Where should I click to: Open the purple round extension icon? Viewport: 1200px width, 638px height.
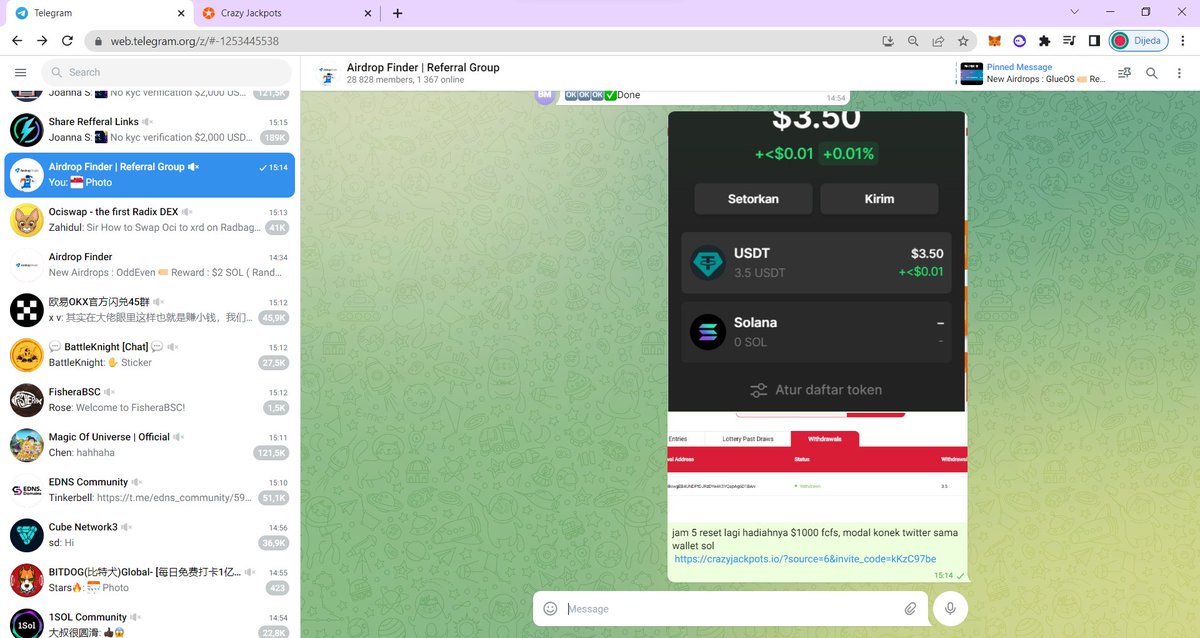(x=1020, y=41)
